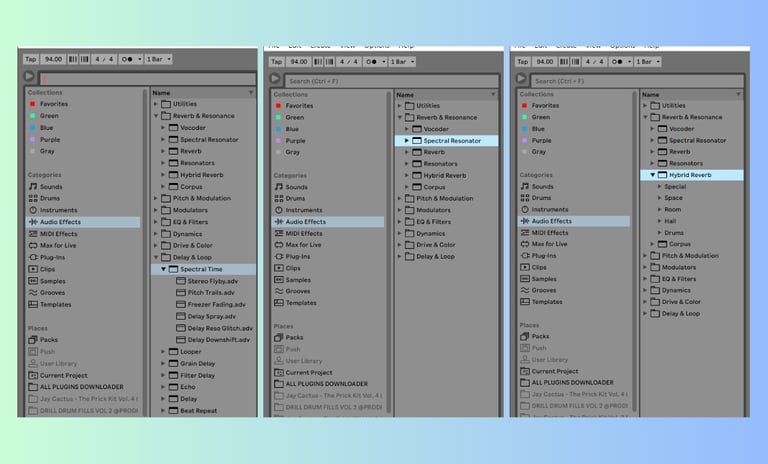Select Pitch Trails.adv in left panel
The image size is (768, 464).
(205, 293)
